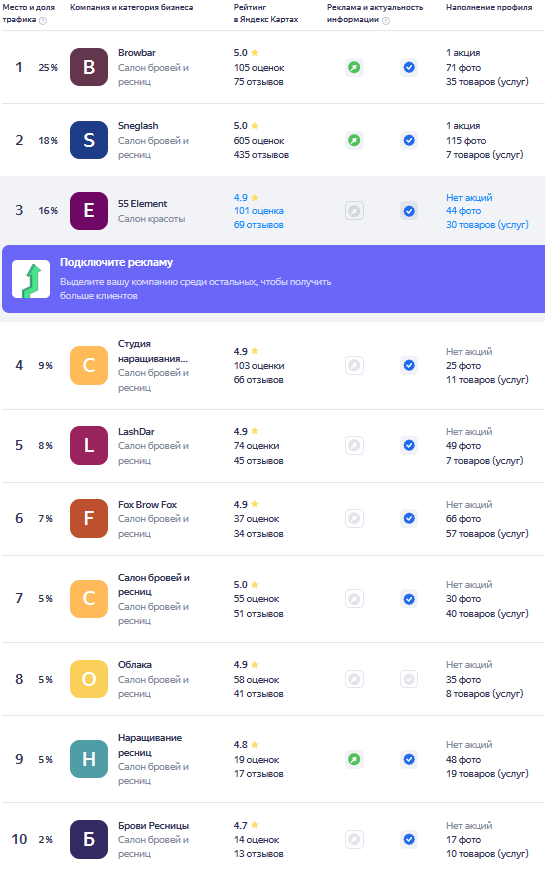Click the 55 Element company avatar
The image size is (545, 875).
[89, 211]
